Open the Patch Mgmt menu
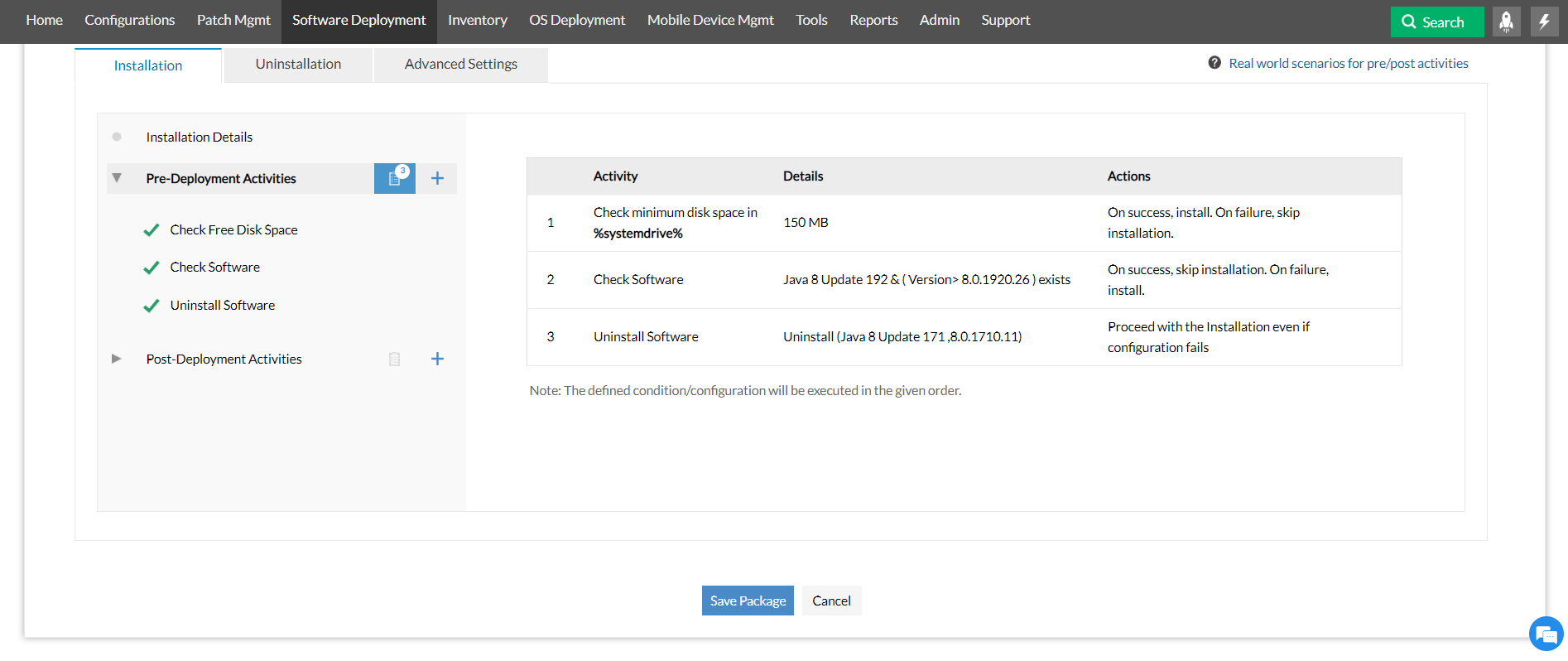Screen dimensions: 1568x661 tap(233, 21)
